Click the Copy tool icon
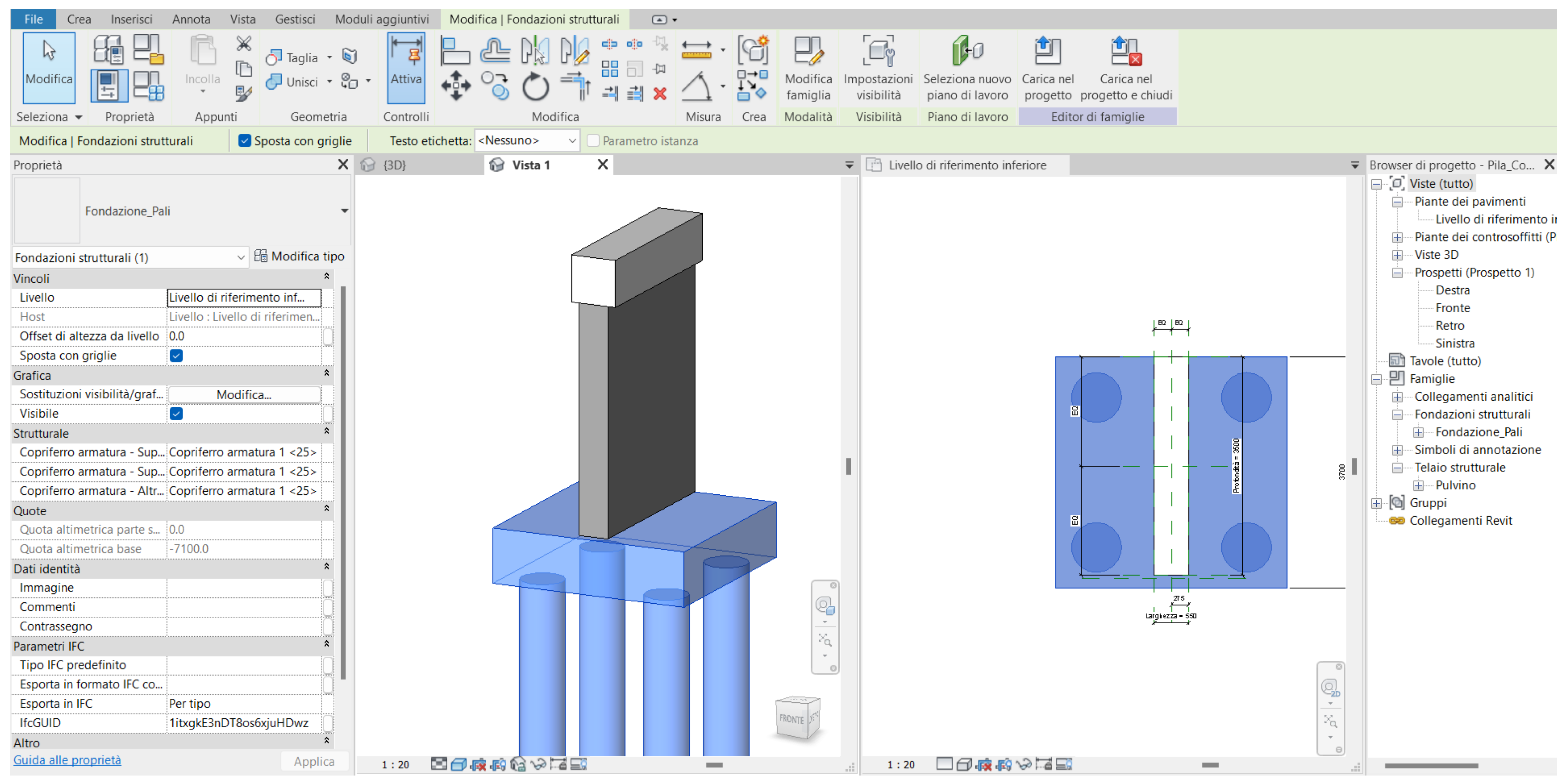The height and width of the screenshot is (784, 1566). click(495, 86)
